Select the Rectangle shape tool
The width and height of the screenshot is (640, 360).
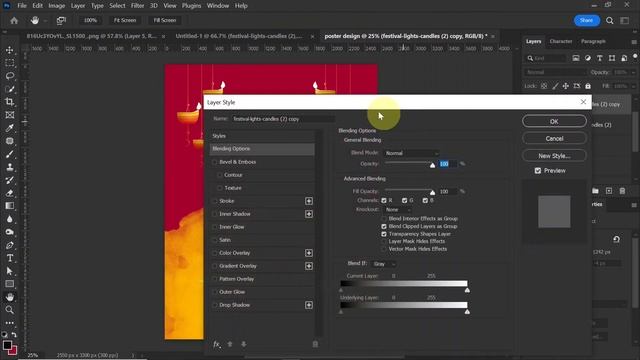9,284
